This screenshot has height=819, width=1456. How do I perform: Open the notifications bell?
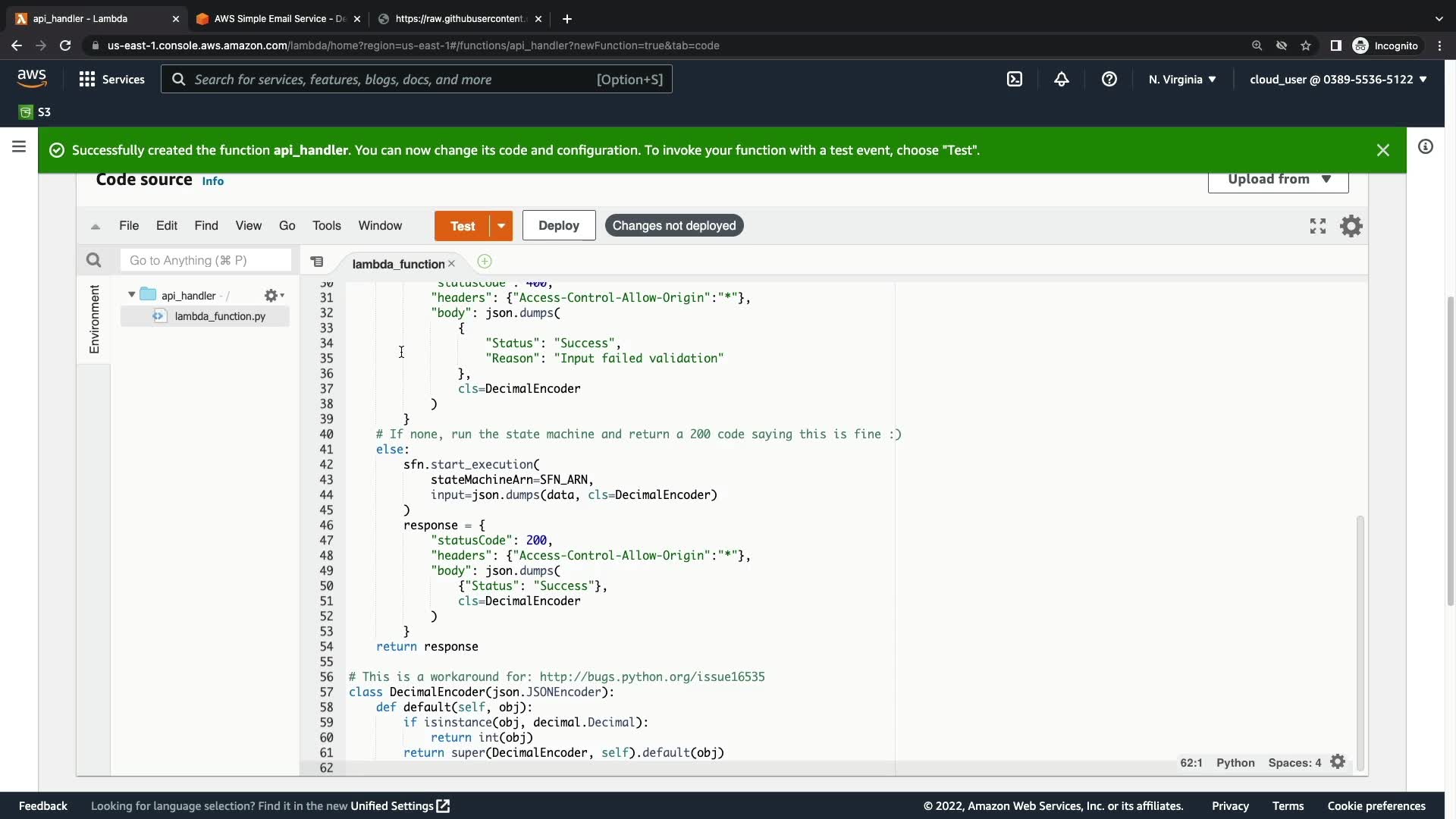1062,80
